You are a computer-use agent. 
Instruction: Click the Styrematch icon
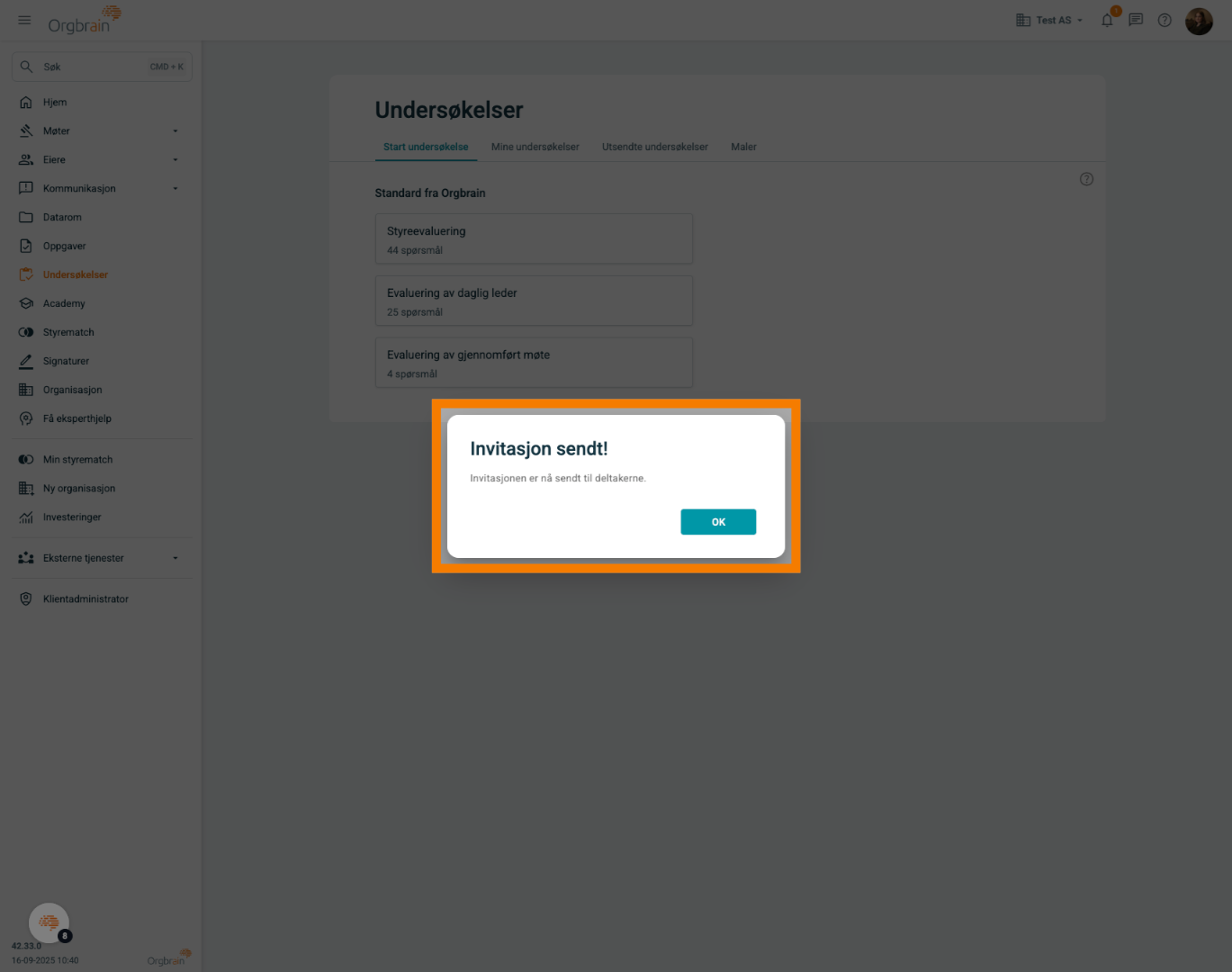coord(26,333)
